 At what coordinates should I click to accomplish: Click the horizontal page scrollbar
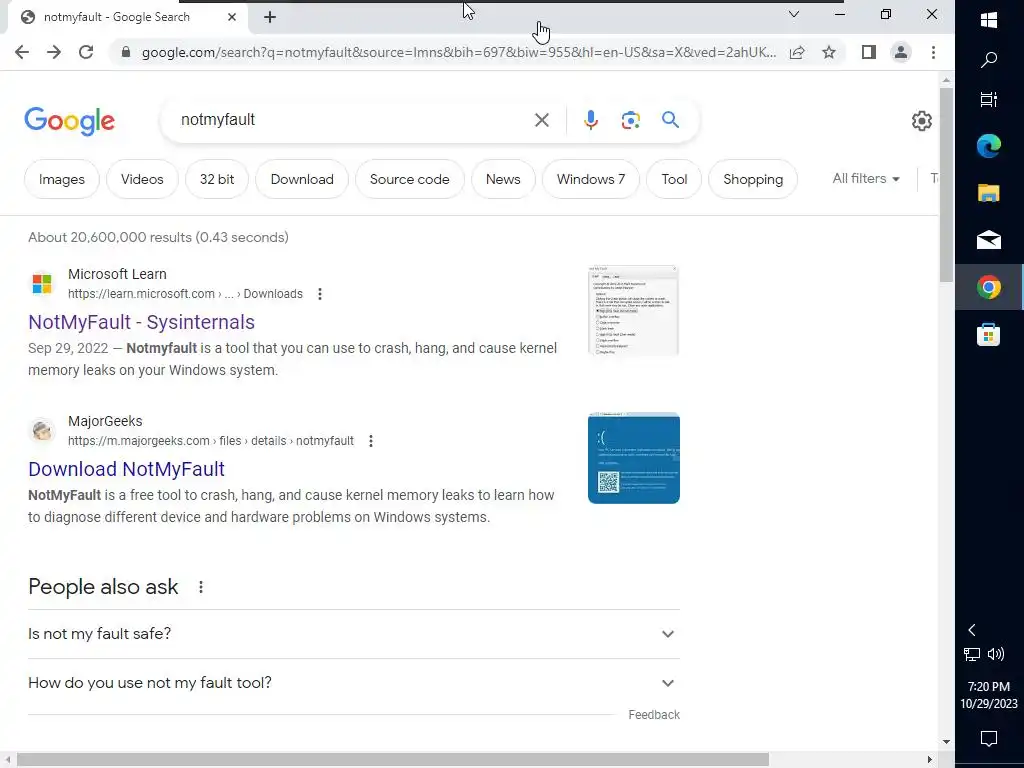392,760
